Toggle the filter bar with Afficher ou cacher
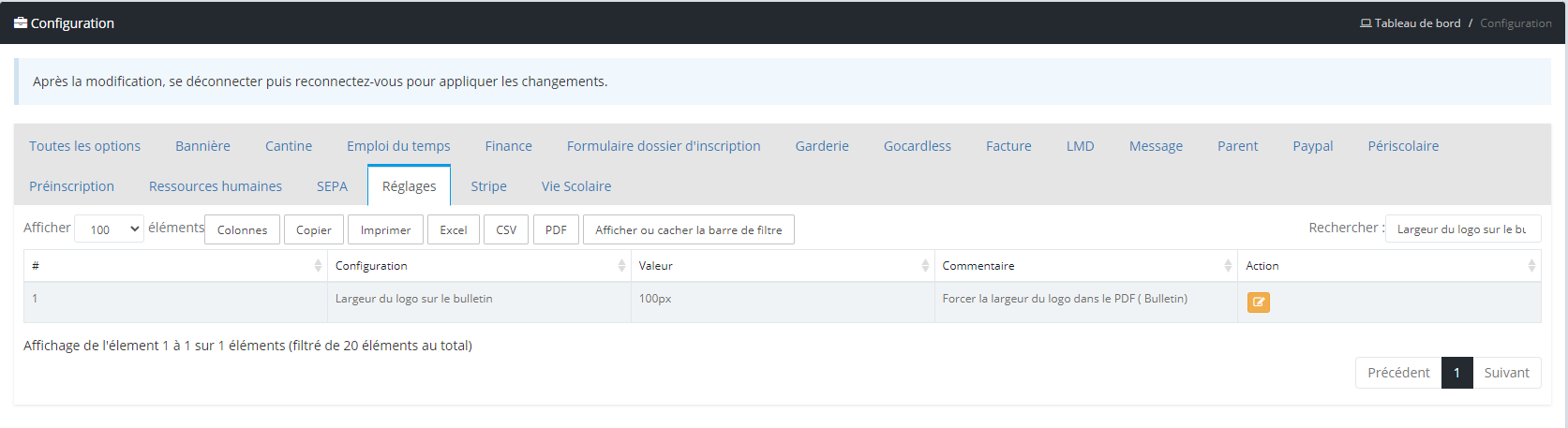This screenshot has width=1568, height=428. pos(689,229)
